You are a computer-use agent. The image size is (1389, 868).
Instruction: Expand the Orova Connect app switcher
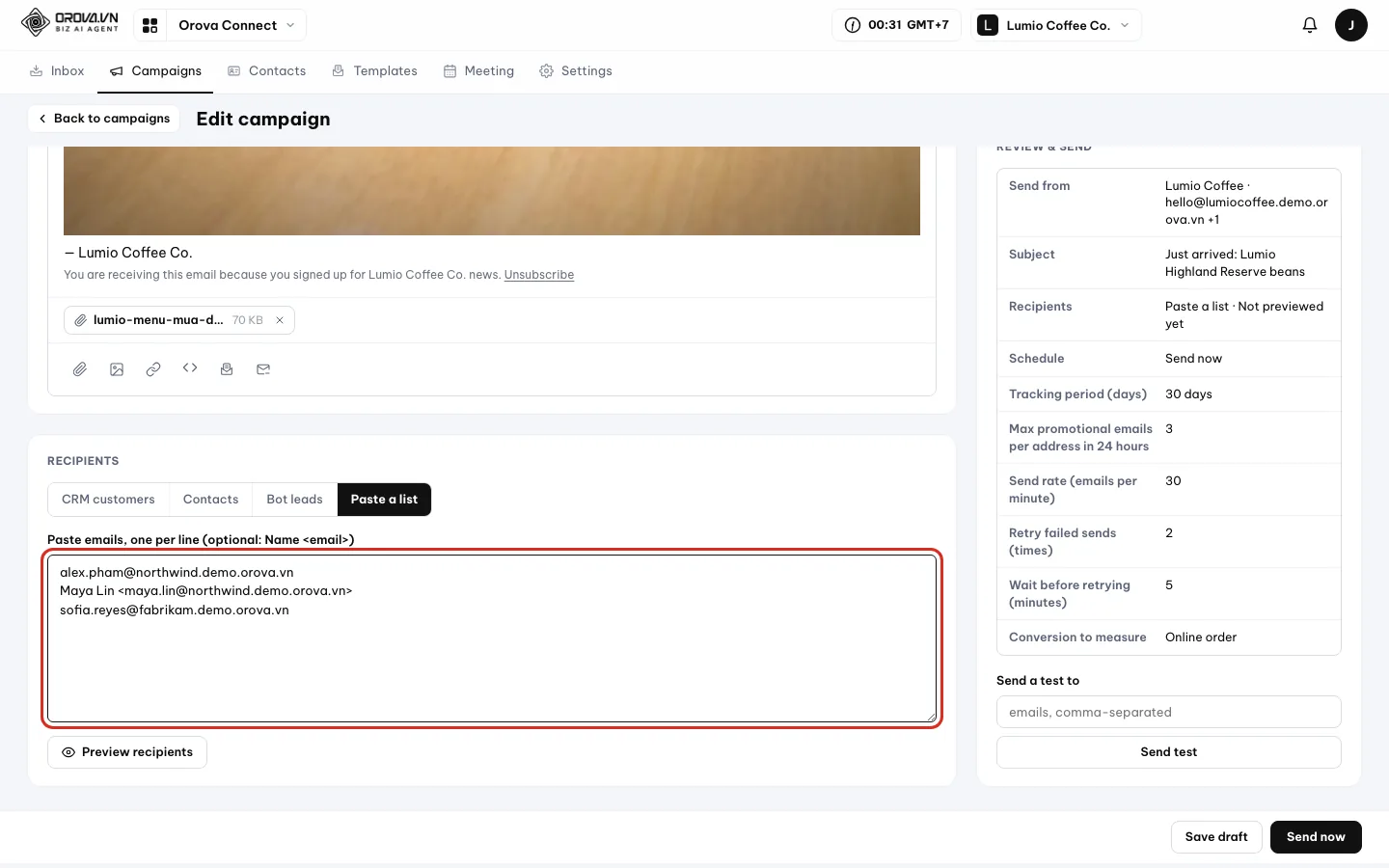click(236, 25)
